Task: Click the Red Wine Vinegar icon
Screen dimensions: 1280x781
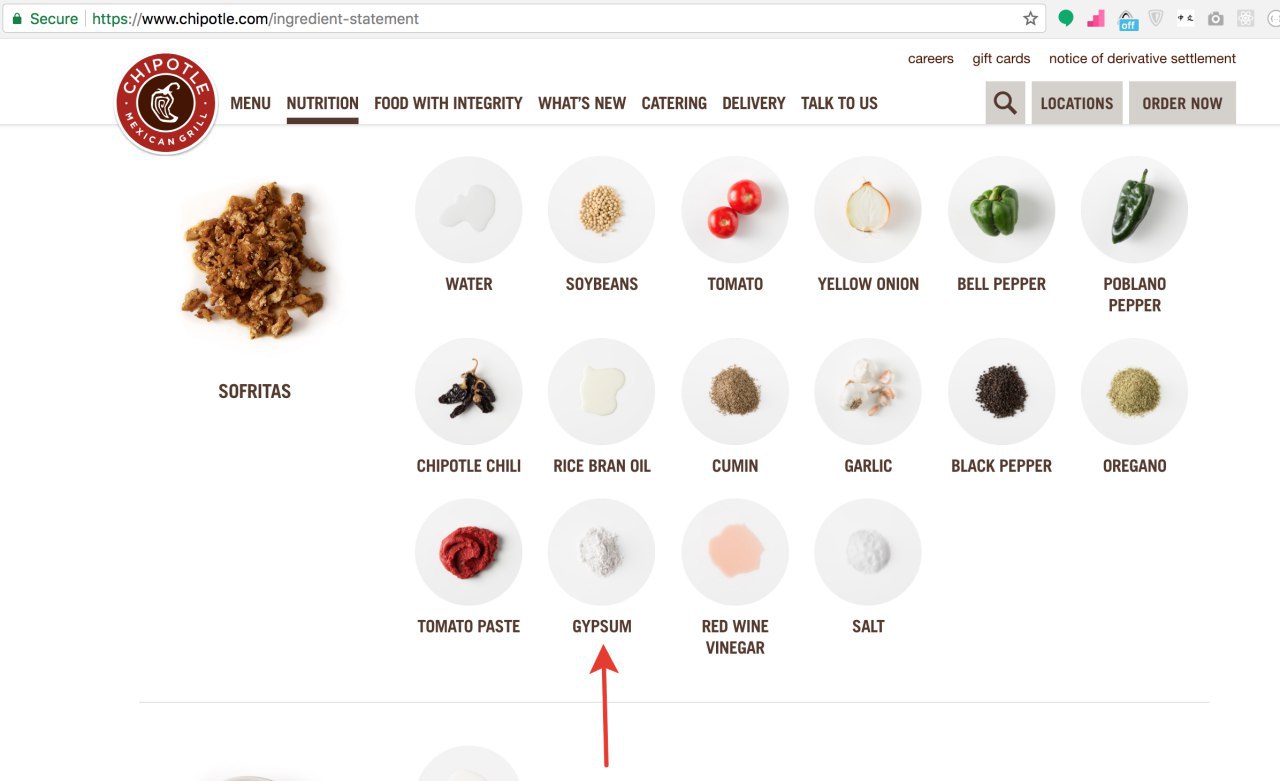Action: tap(735, 552)
